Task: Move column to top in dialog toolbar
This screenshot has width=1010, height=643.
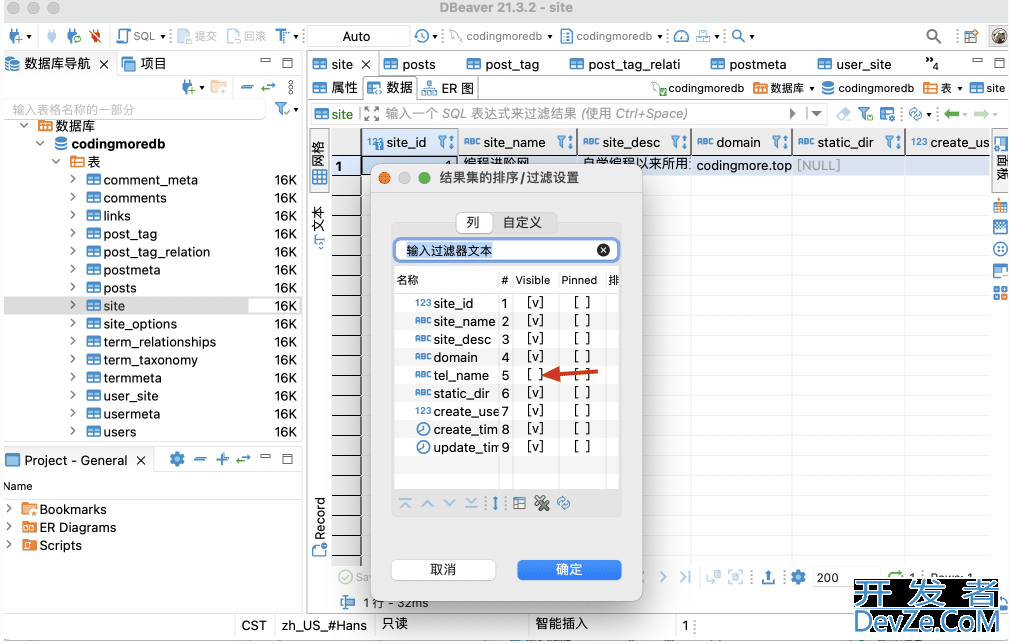Action: click(405, 503)
